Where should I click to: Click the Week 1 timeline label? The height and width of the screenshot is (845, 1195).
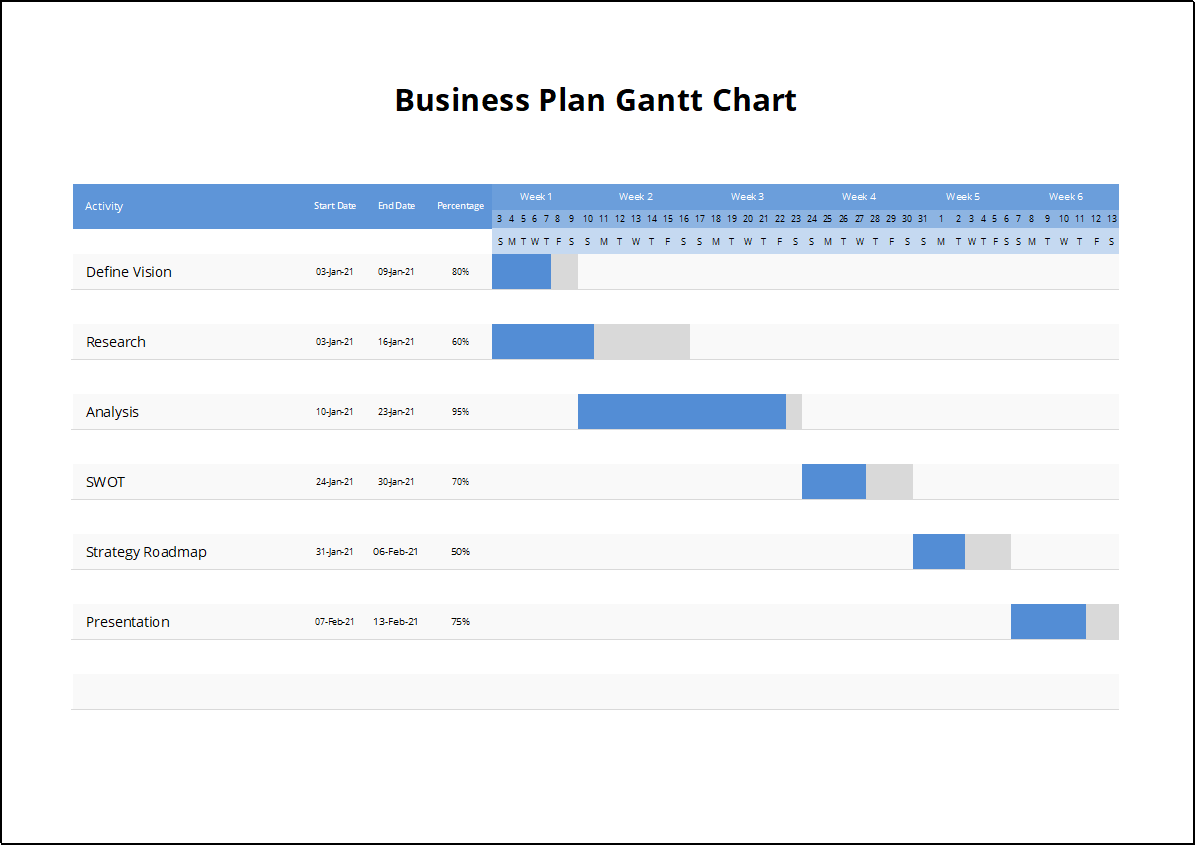point(535,197)
